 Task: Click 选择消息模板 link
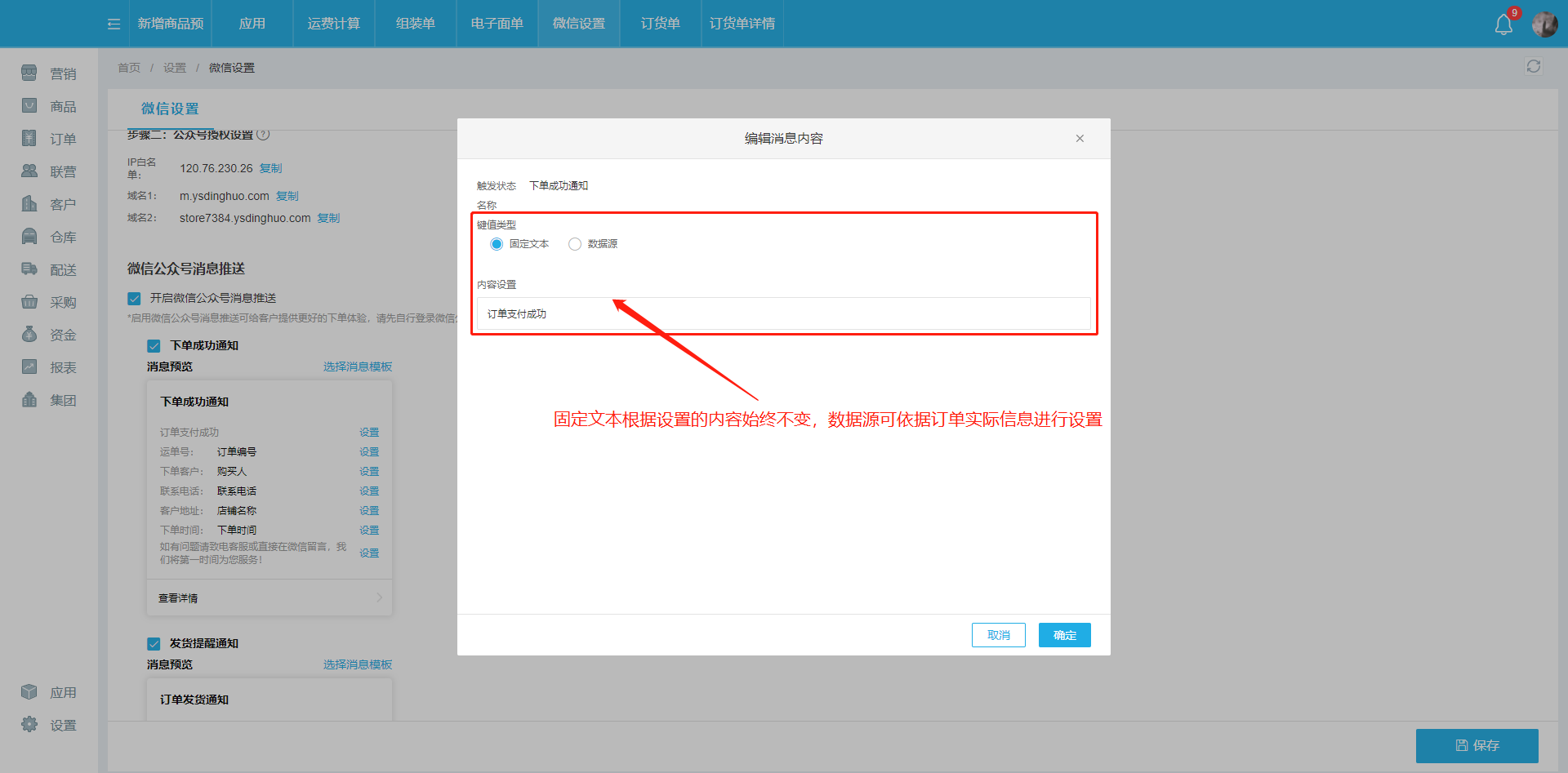point(357,367)
